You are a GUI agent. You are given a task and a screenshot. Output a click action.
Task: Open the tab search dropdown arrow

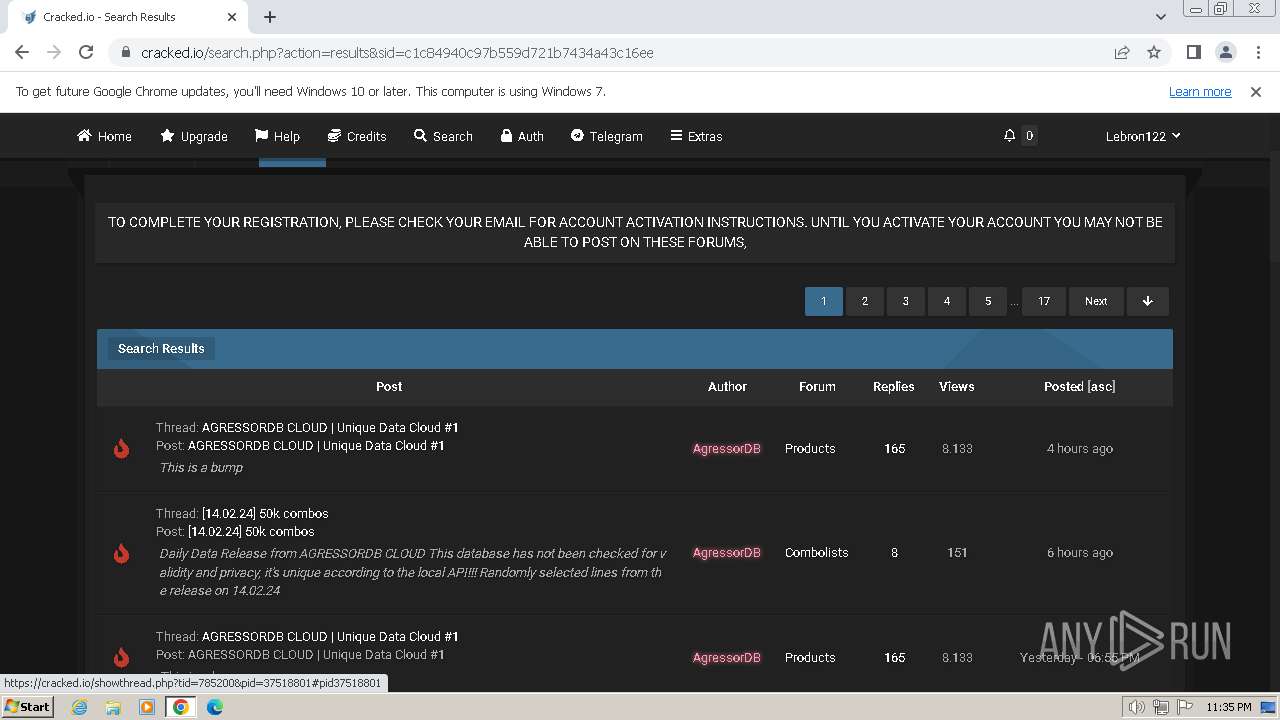[1160, 16]
